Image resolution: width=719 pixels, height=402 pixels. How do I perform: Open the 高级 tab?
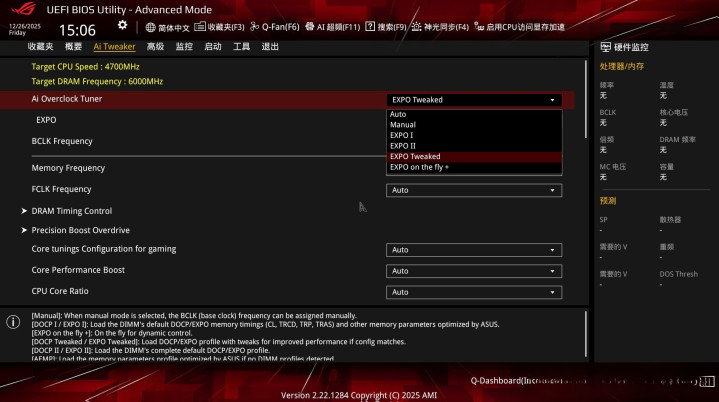pos(155,46)
